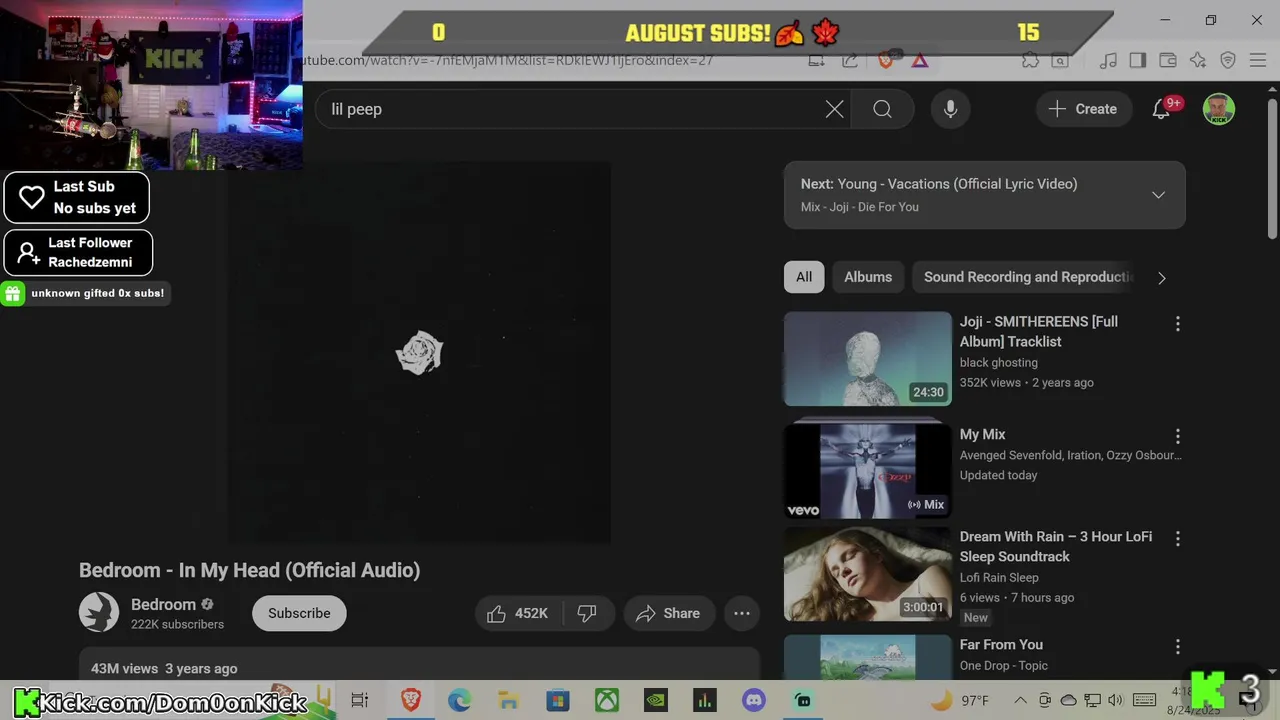
Task: Click the Last Sub overlay widget
Action: click(77, 197)
